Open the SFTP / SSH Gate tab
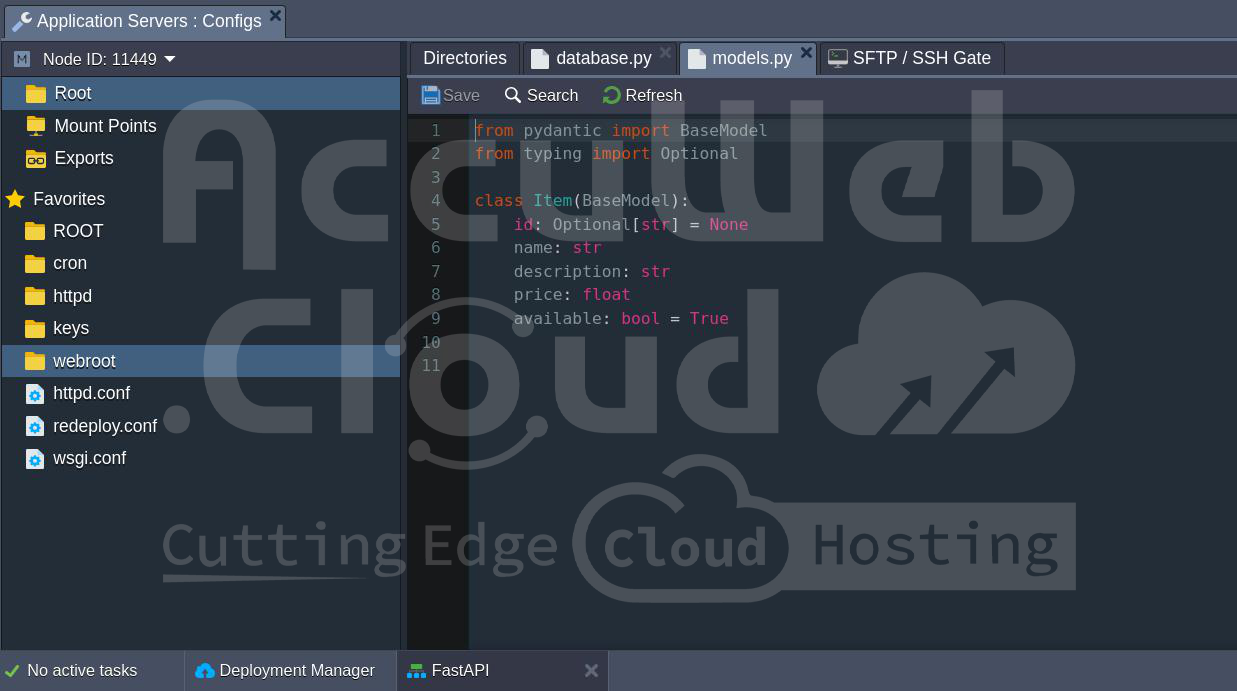 [x=921, y=58]
